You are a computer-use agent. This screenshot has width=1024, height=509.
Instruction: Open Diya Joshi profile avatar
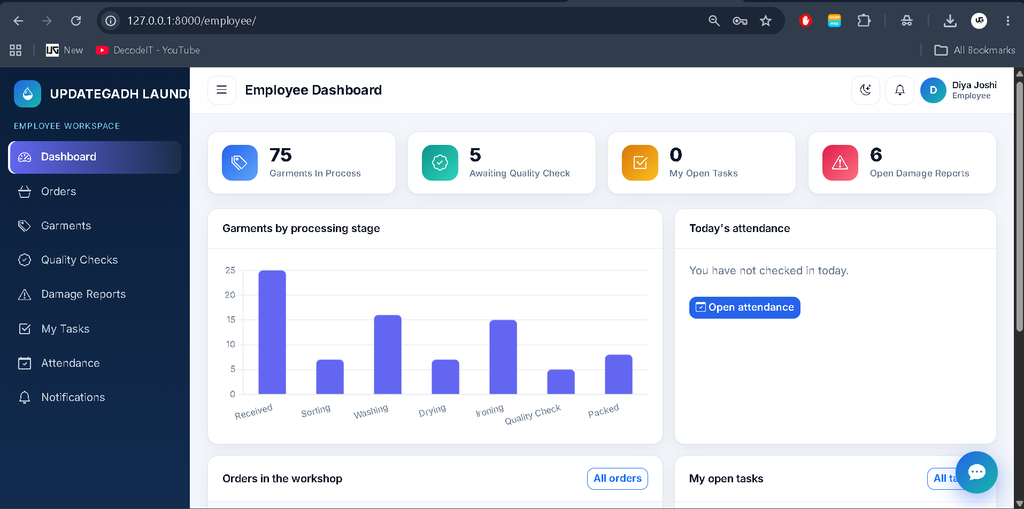(x=933, y=90)
